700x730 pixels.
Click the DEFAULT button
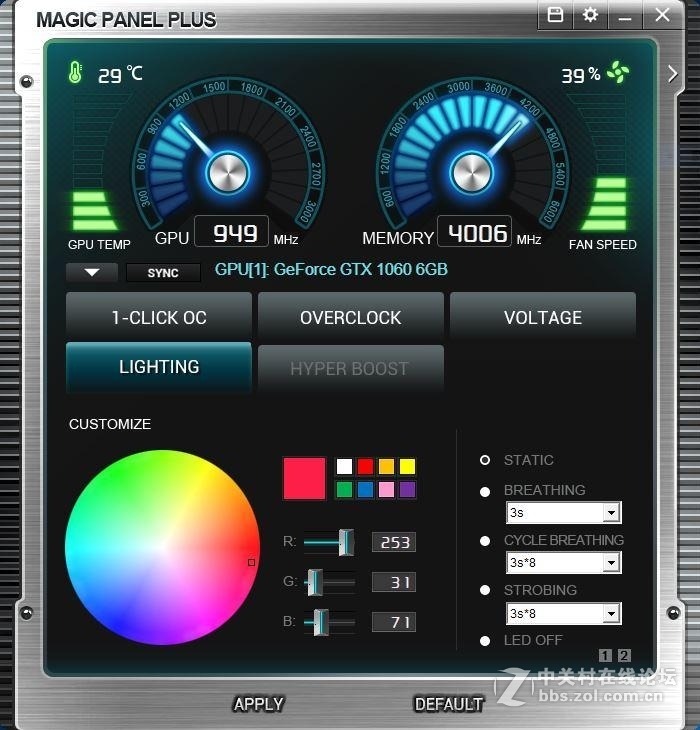click(x=448, y=704)
